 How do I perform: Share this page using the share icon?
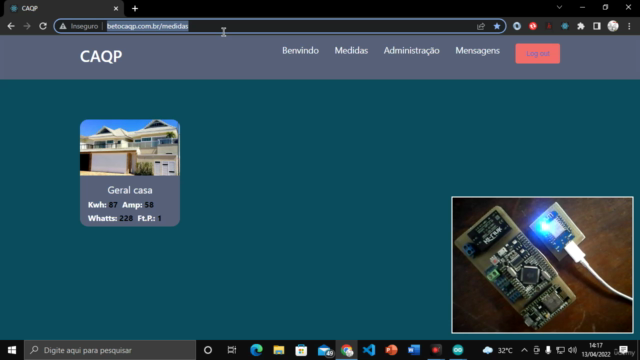click(481, 26)
